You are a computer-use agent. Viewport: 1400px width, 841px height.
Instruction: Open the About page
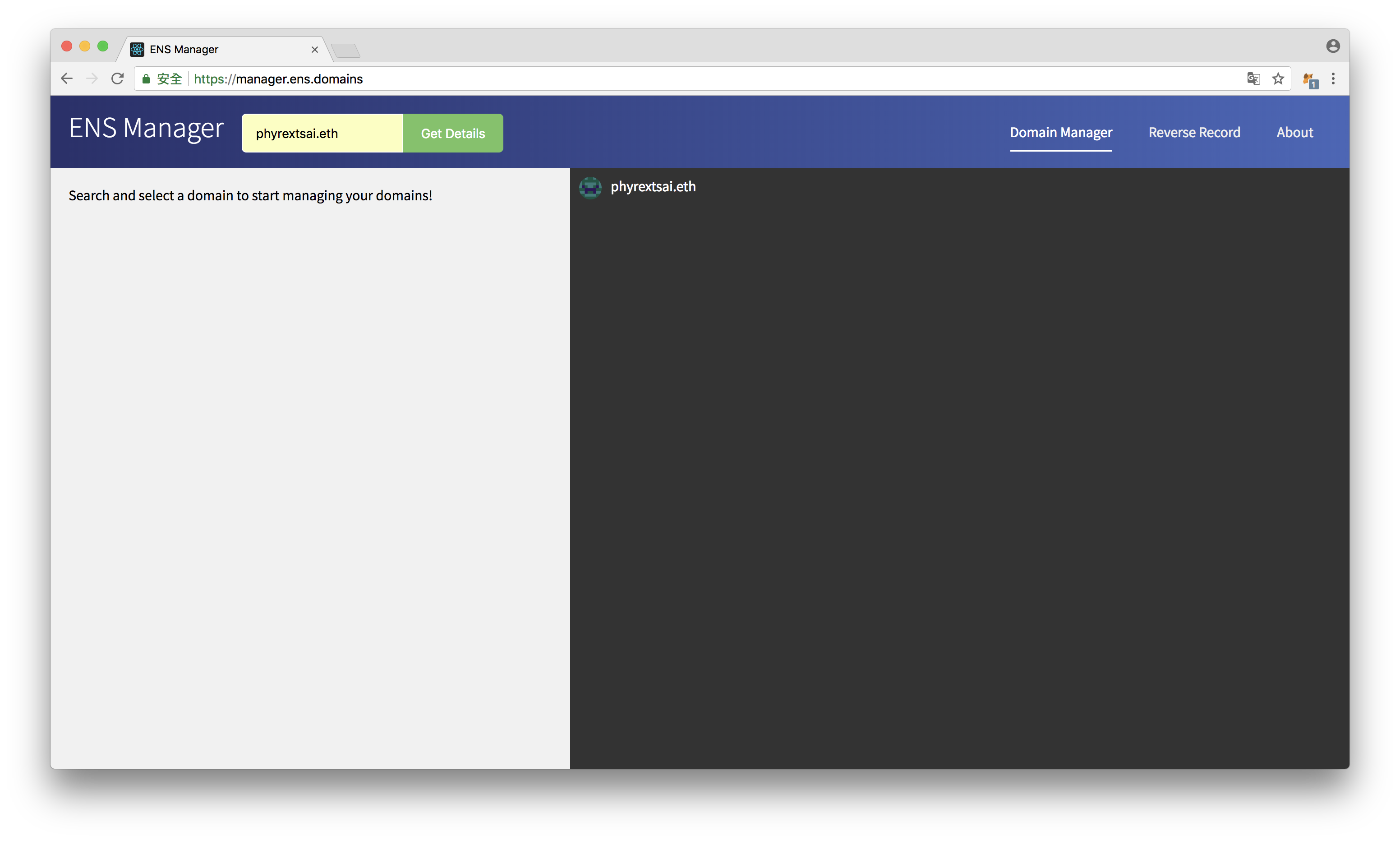pos(1294,133)
